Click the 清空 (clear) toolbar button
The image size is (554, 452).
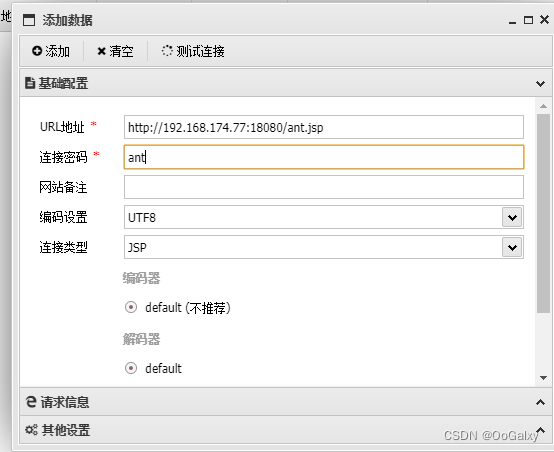[x=115, y=51]
